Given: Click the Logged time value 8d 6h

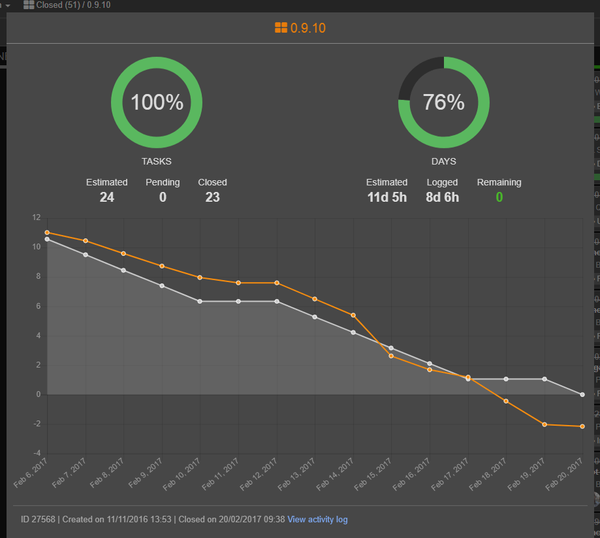Looking at the screenshot, I should pyautogui.click(x=442, y=198).
